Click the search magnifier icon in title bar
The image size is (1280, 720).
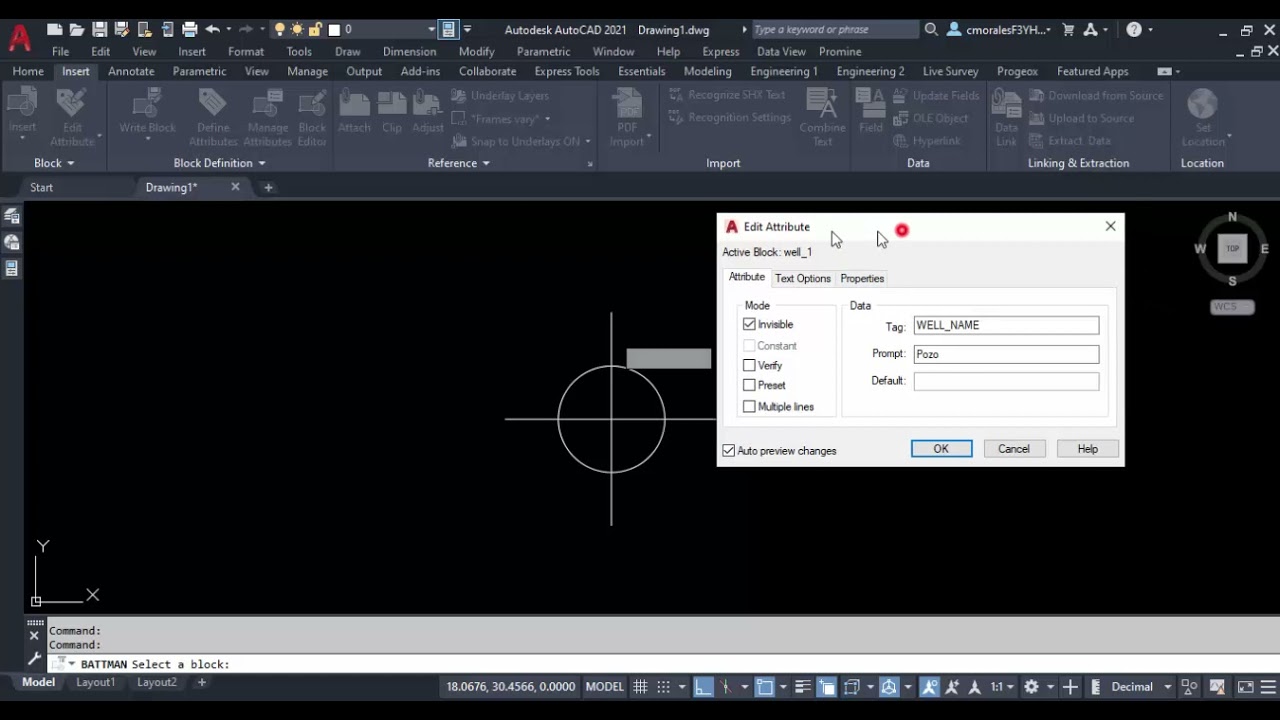pyautogui.click(x=931, y=30)
